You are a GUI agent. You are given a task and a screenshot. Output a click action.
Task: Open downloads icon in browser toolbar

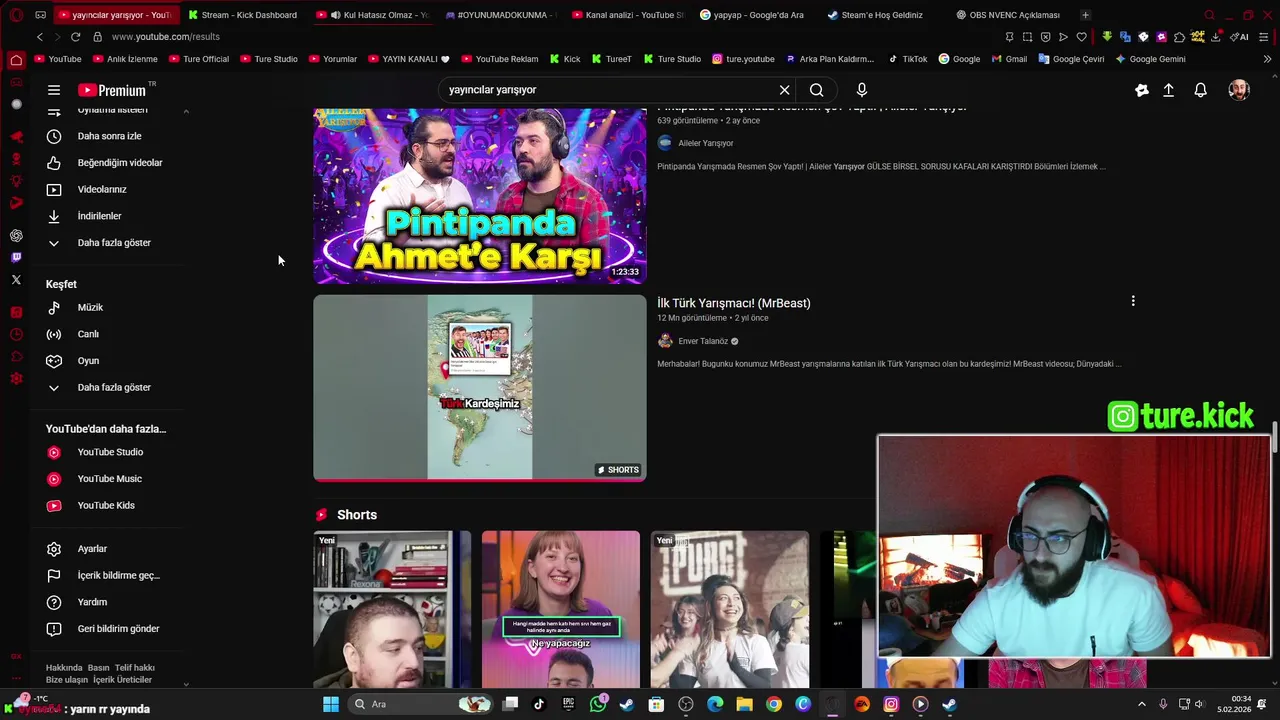tap(1215, 37)
